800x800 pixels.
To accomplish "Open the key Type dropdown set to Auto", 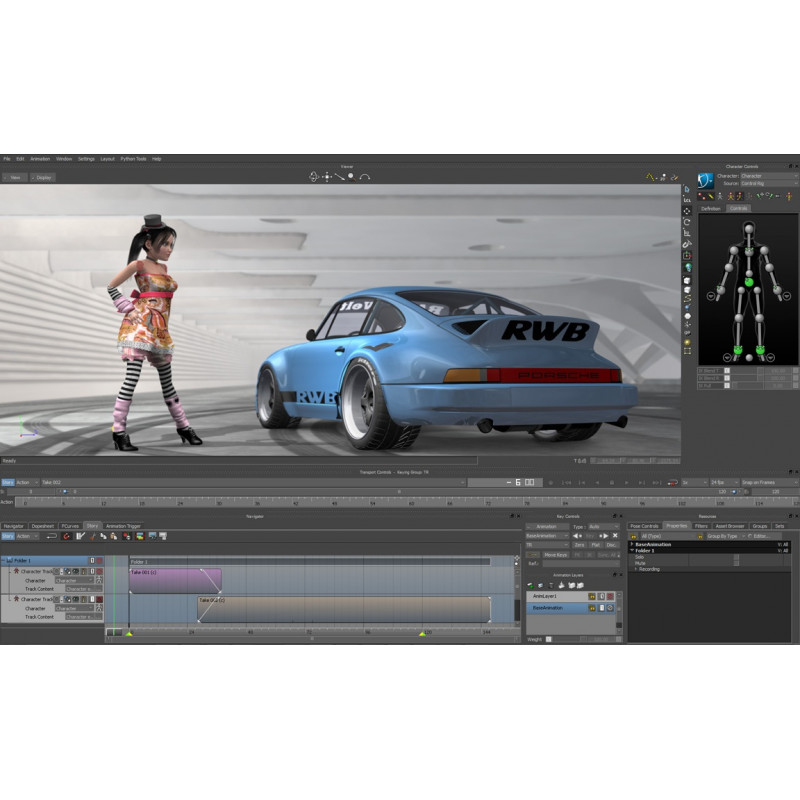I will (x=604, y=527).
